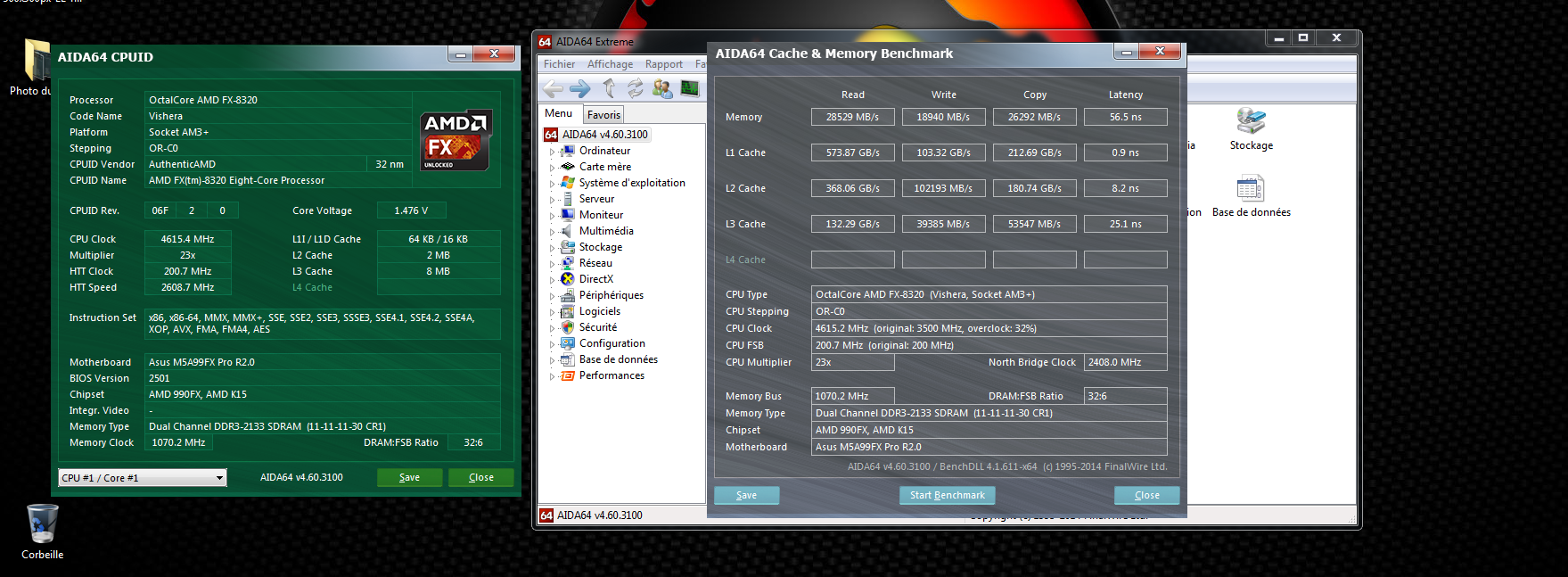Click the AIDA64 Extreme title bar icon

coord(545,42)
